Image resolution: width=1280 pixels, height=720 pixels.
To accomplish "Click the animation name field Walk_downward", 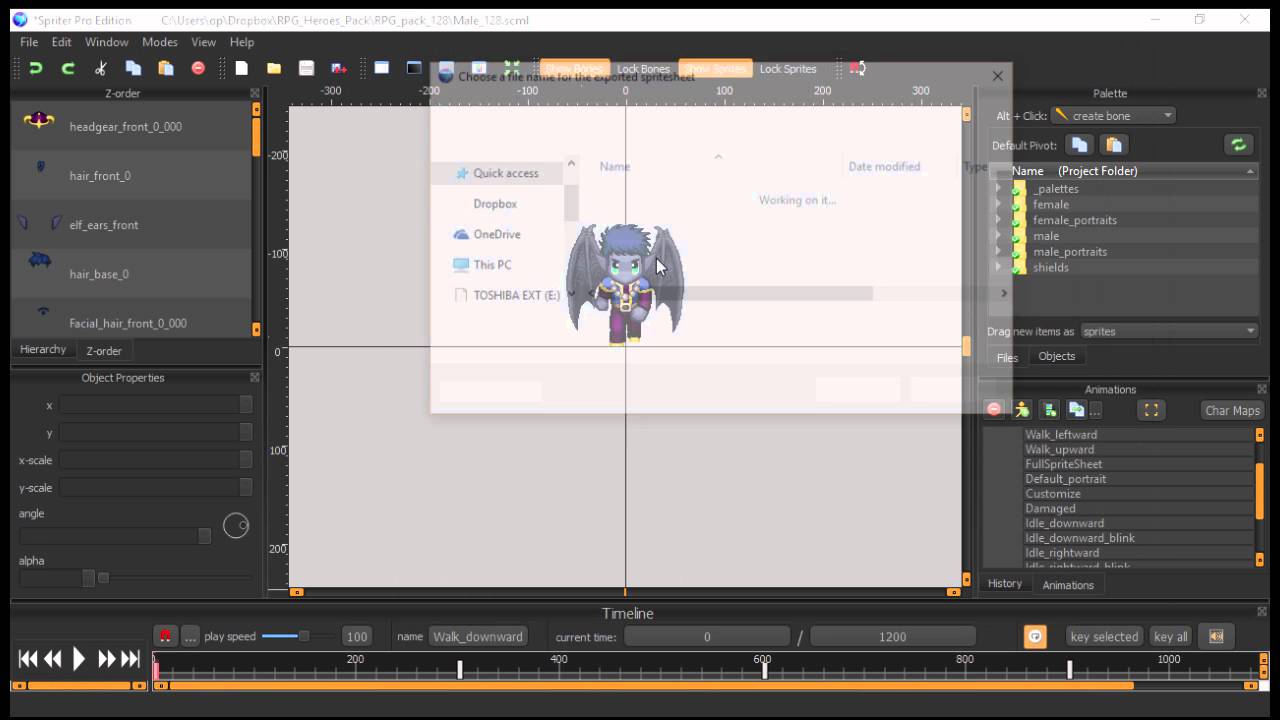I will (x=478, y=636).
